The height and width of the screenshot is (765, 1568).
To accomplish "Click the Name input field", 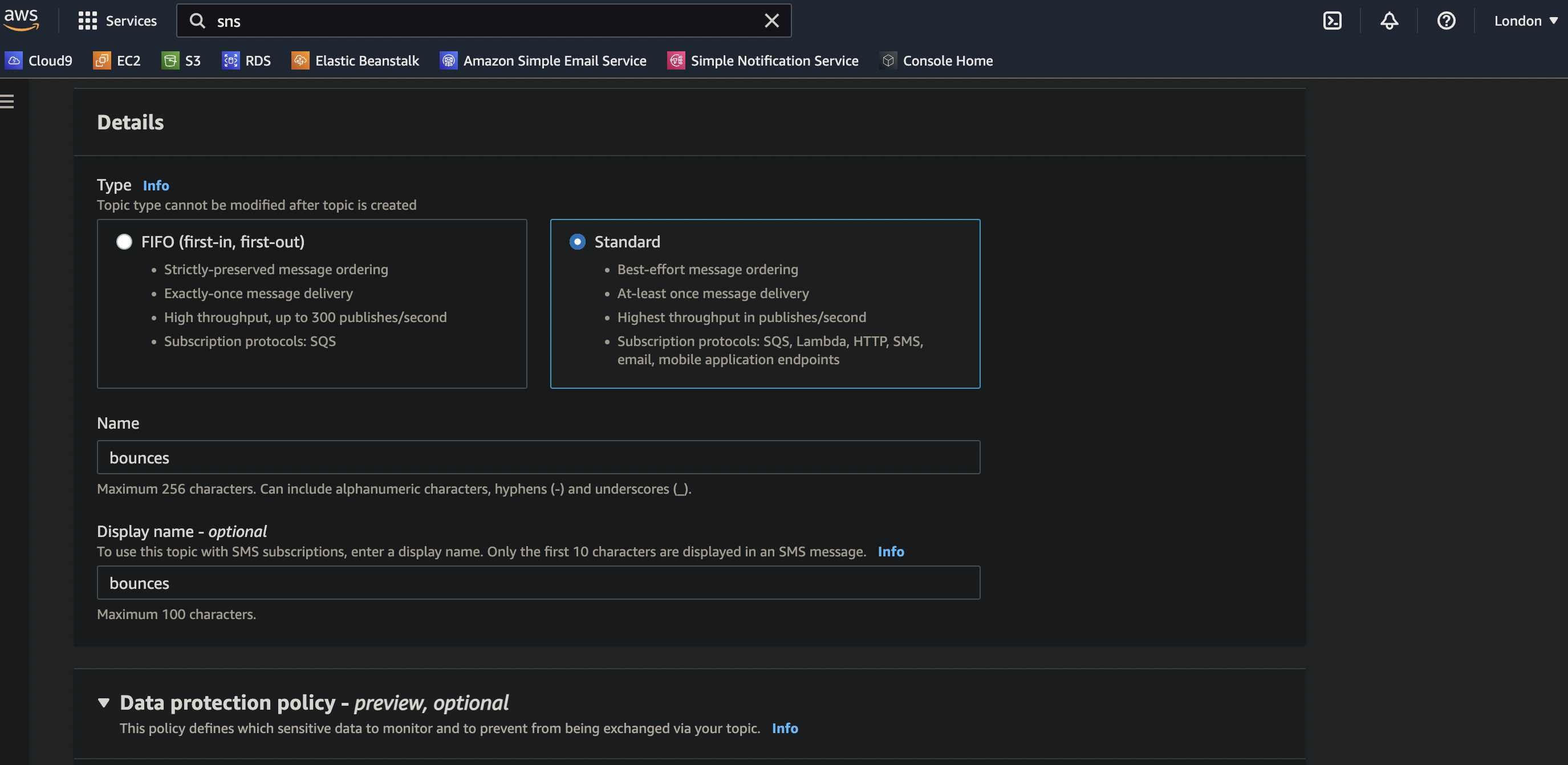I will point(538,457).
